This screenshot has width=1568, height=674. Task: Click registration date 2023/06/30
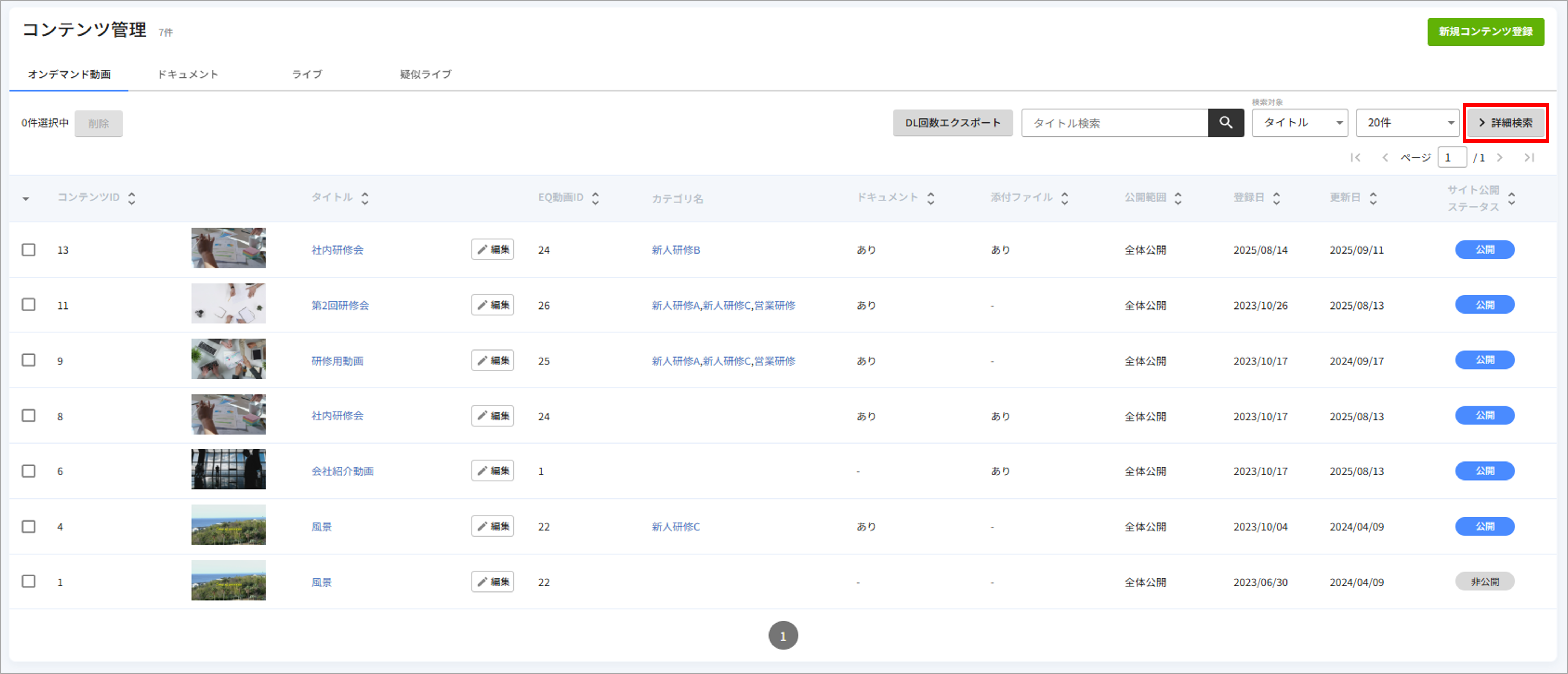[x=1261, y=582]
